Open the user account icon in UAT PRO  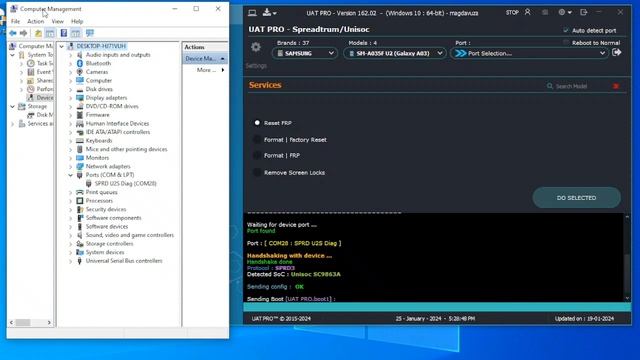[x=527, y=12]
